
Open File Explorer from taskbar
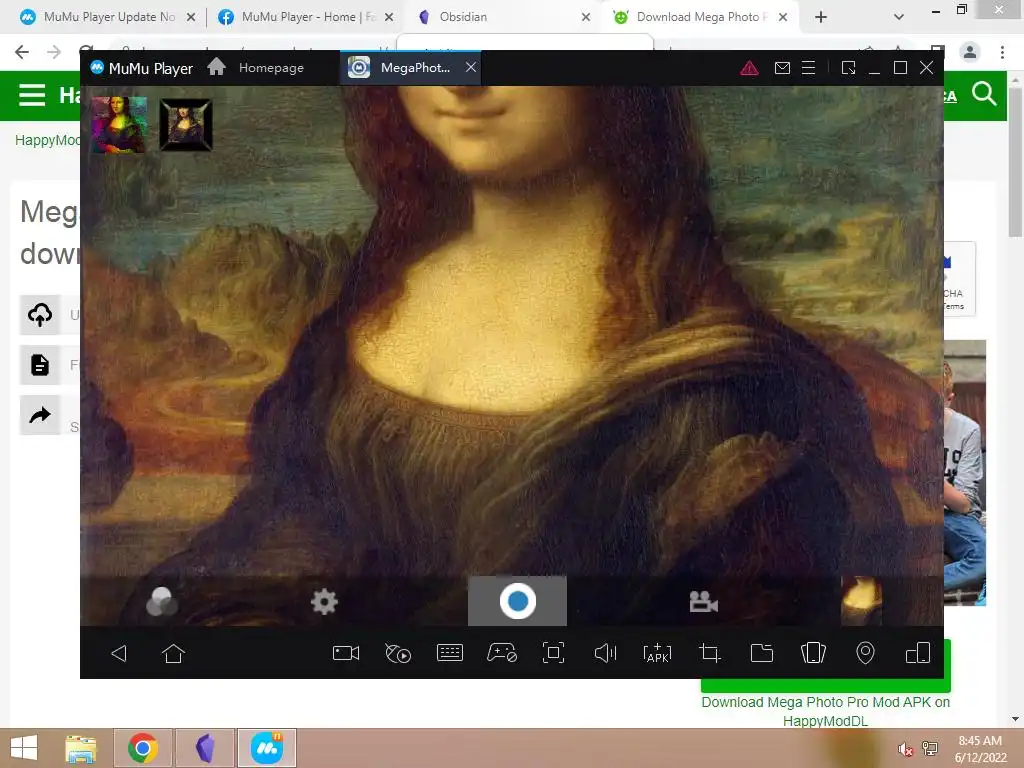pyautogui.click(x=81, y=748)
